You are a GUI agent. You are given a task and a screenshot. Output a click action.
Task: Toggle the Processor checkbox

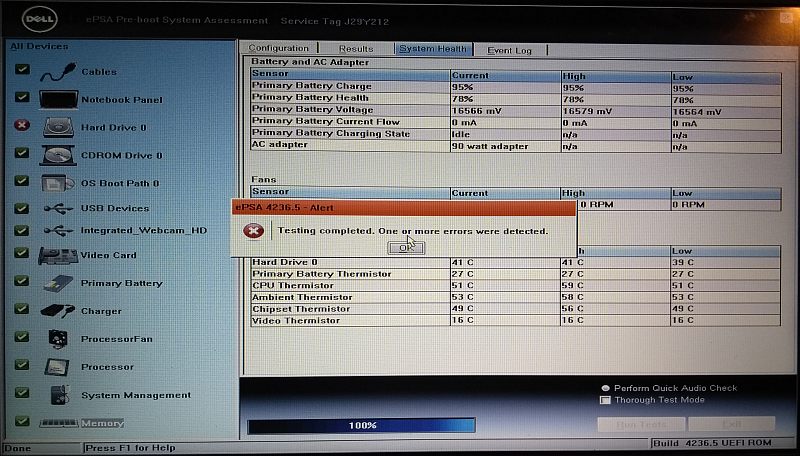pos(22,365)
